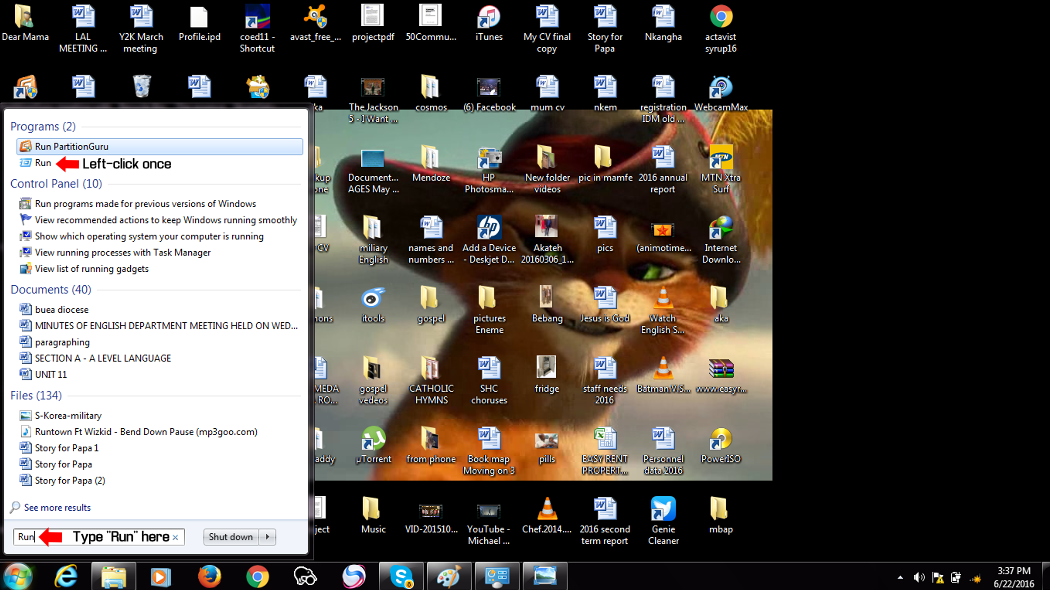Click the Documents (40) group heading
This screenshot has width=1050, height=590.
coord(51,289)
